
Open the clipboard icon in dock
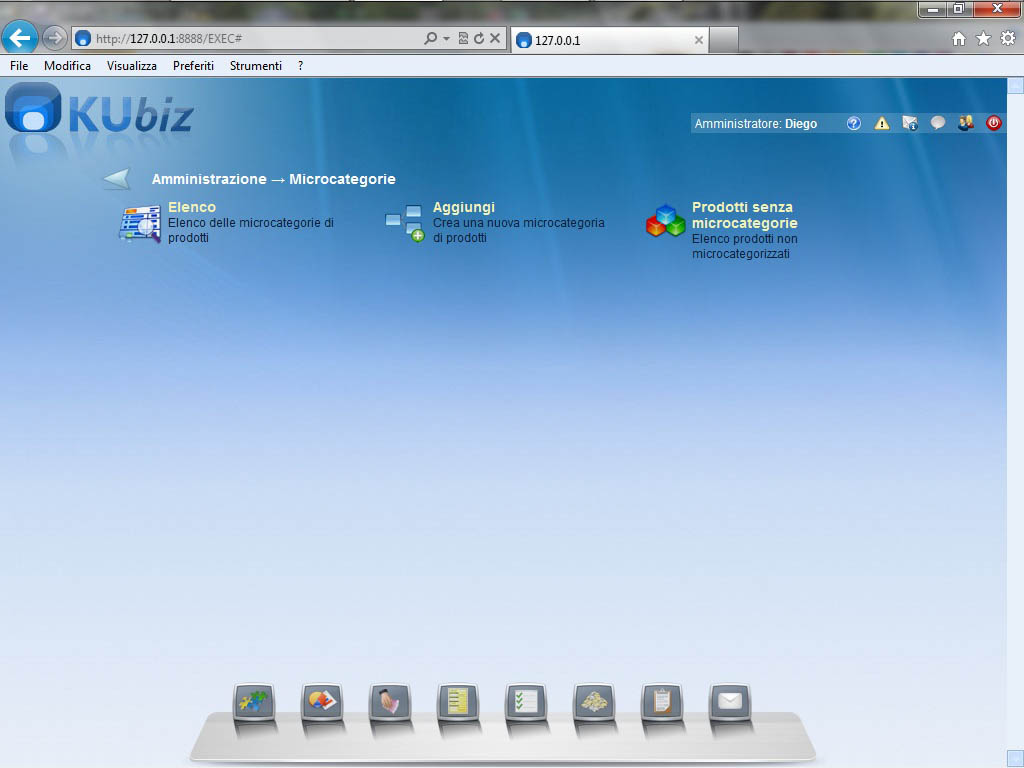[662, 702]
